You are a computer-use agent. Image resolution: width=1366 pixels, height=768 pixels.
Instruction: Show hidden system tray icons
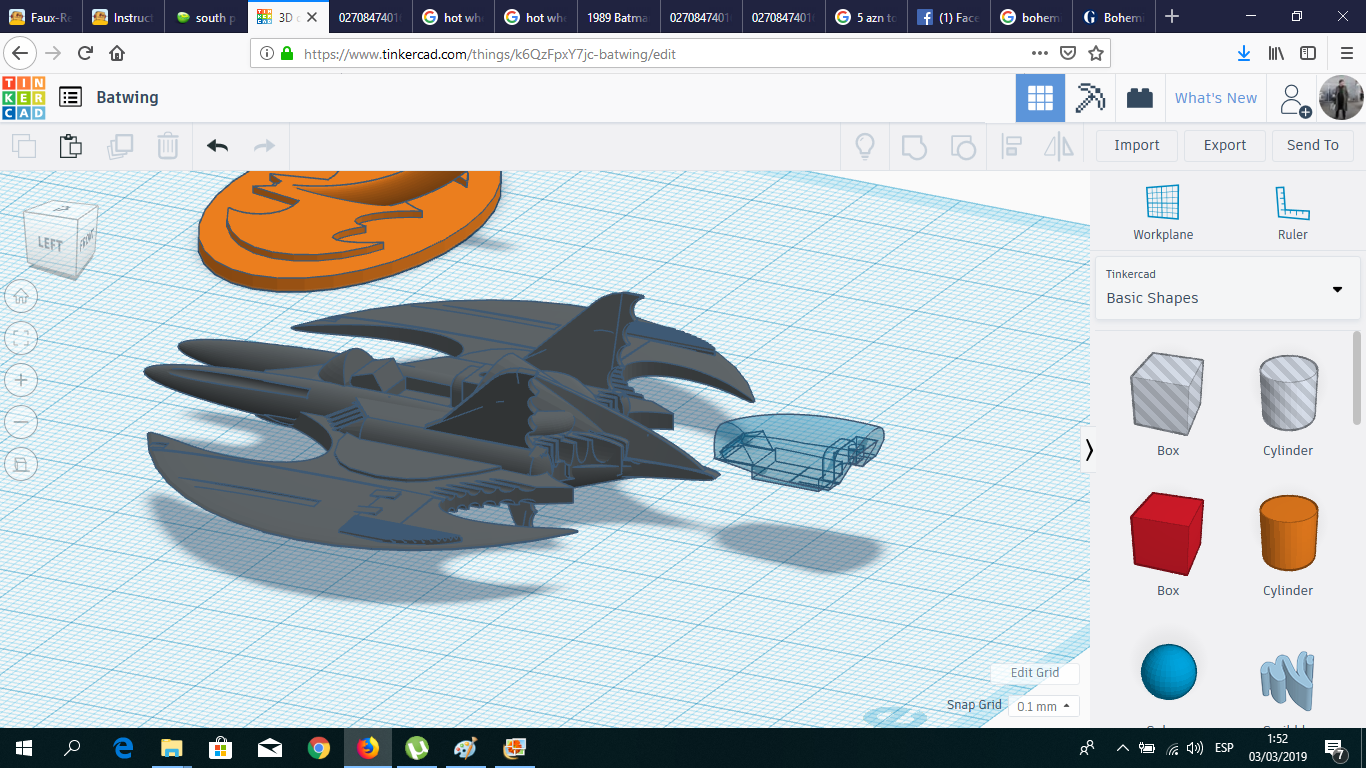pyautogui.click(x=1123, y=748)
